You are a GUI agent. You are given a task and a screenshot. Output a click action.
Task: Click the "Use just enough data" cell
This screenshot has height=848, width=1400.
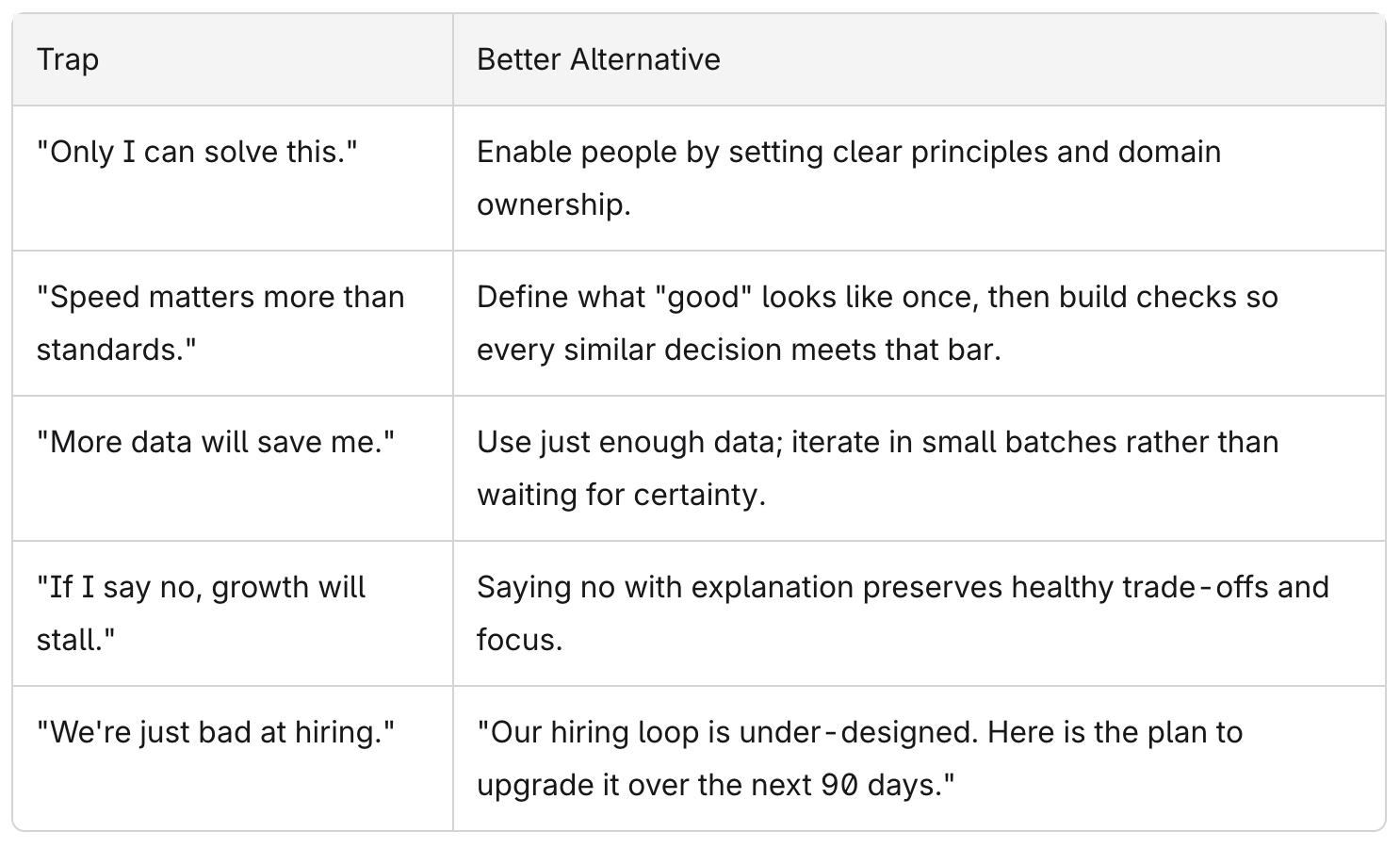coord(920,468)
